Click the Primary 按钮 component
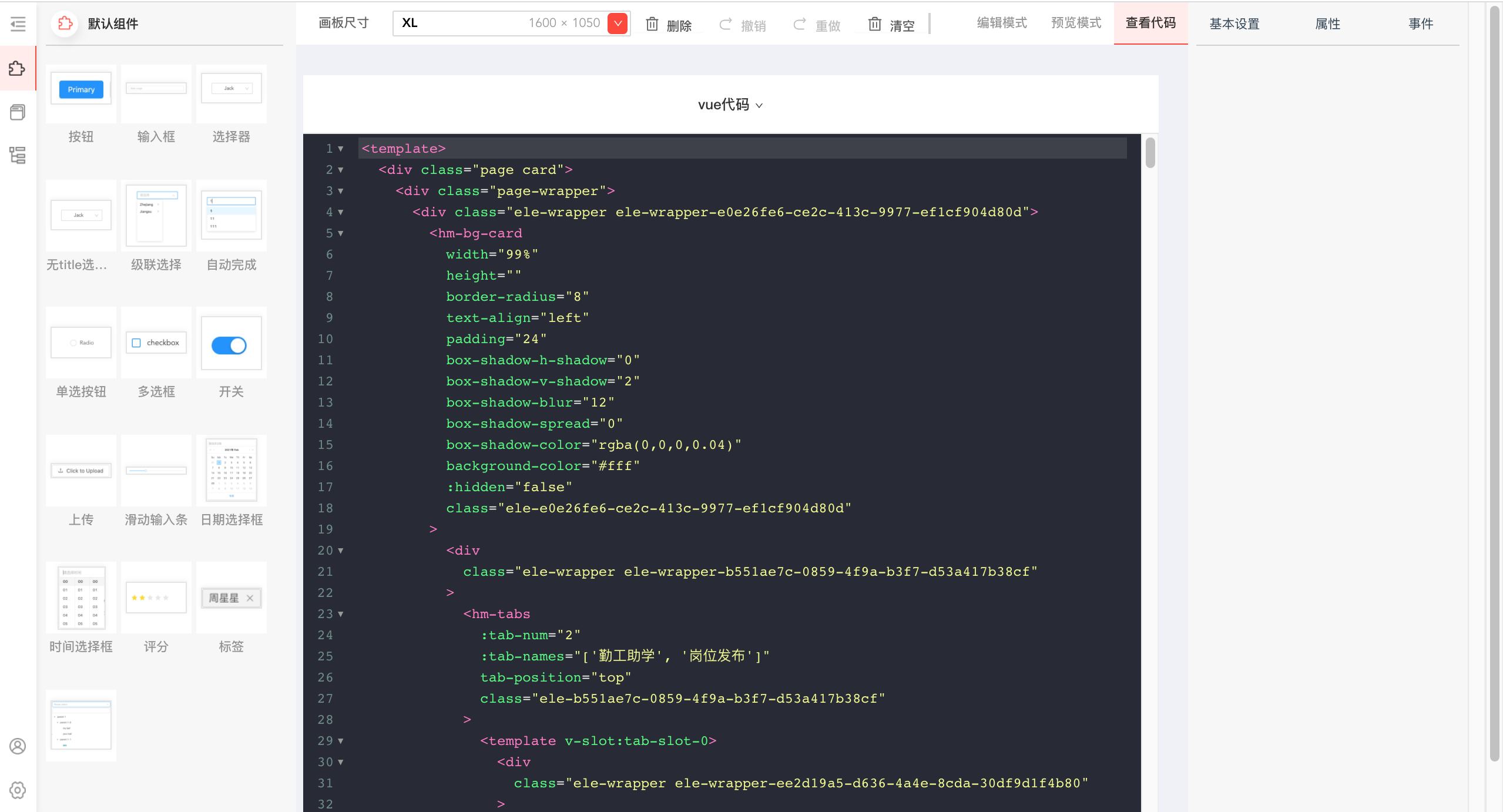This screenshot has width=1503, height=812. pyautogui.click(x=81, y=90)
